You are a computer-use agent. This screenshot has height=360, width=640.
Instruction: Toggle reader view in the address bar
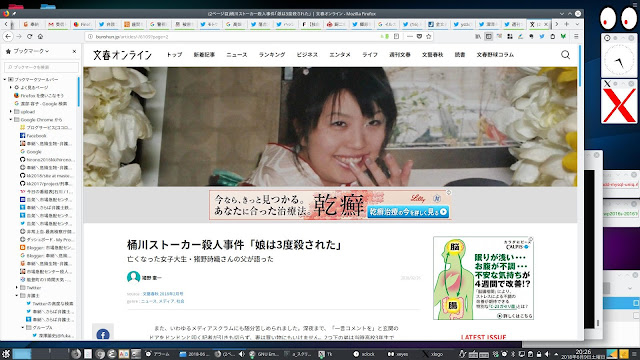(396, 36)
